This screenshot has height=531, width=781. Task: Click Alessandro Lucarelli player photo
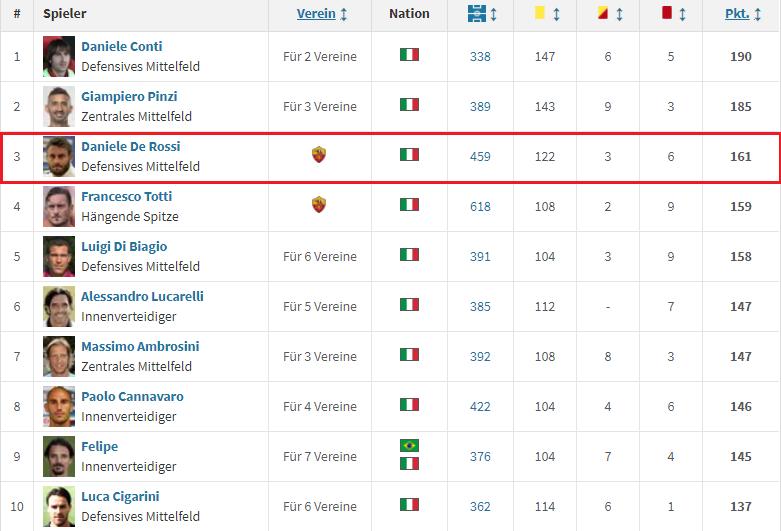coord(59,306)
